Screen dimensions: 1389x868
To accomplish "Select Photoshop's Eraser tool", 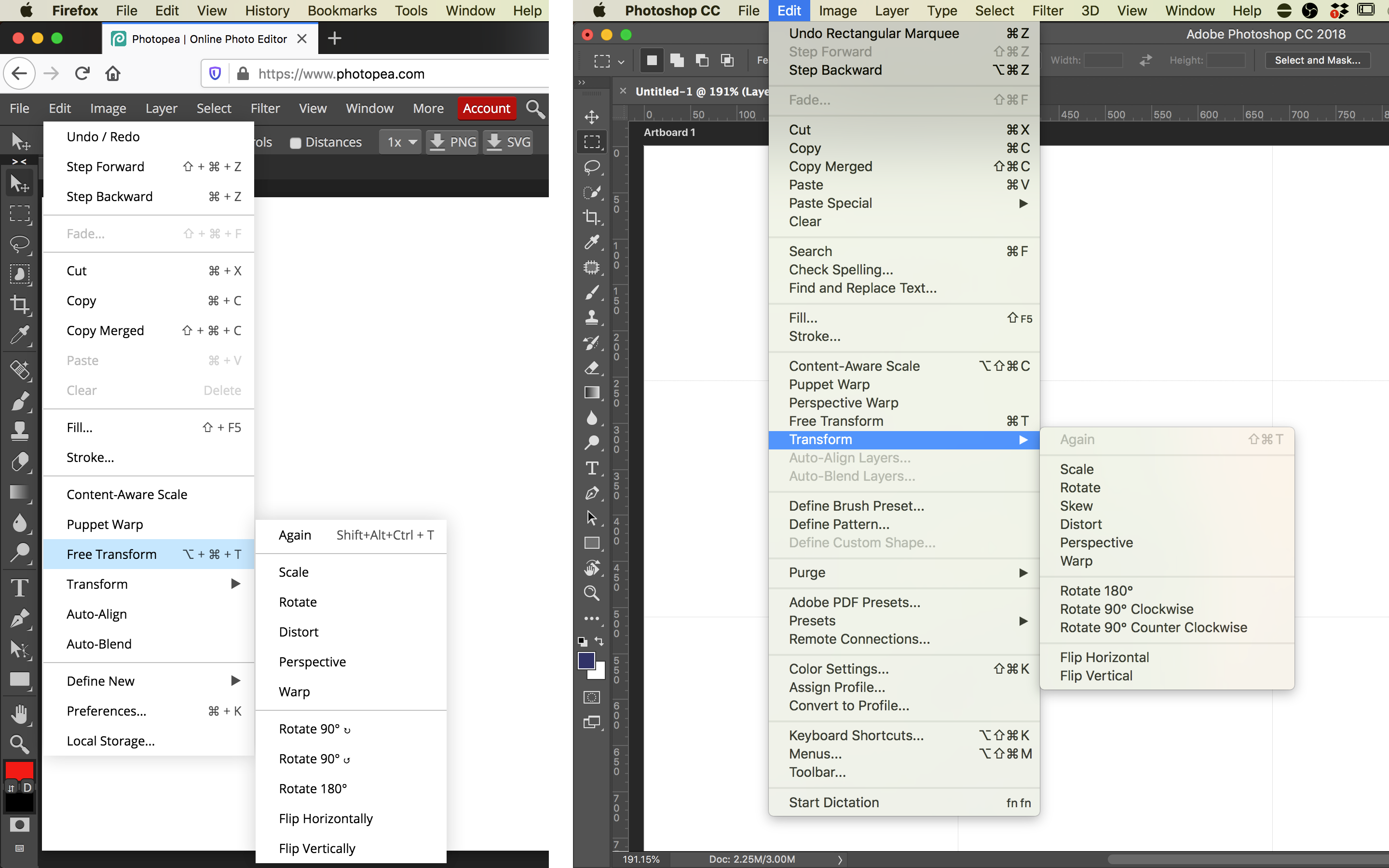I will tap(592, 367).
